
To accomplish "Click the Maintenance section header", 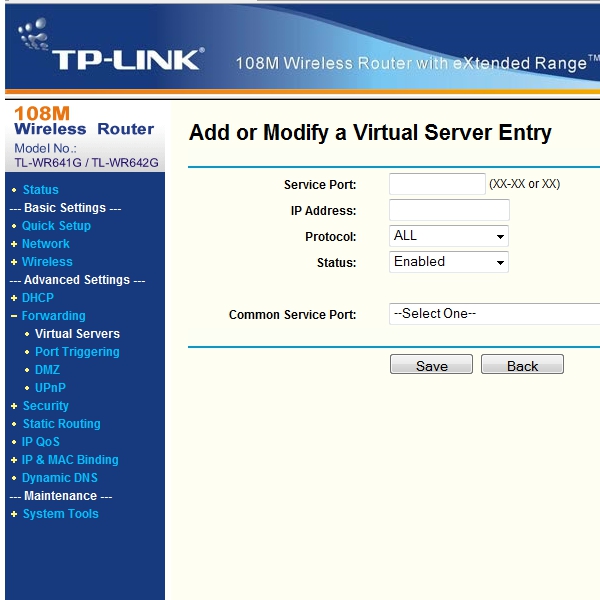I will (x=61, y=496).
